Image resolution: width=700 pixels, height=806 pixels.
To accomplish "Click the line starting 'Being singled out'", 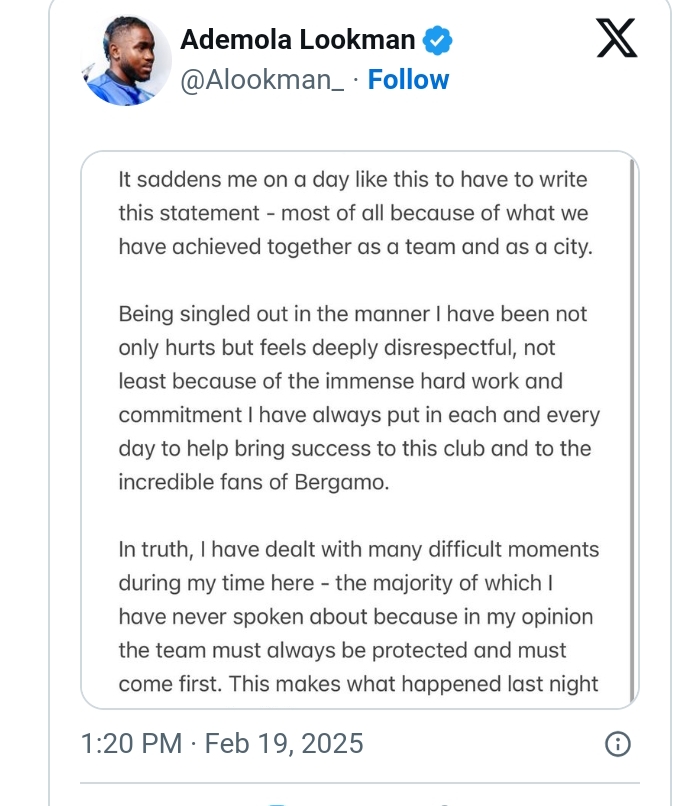I will (x=353, y=314).
